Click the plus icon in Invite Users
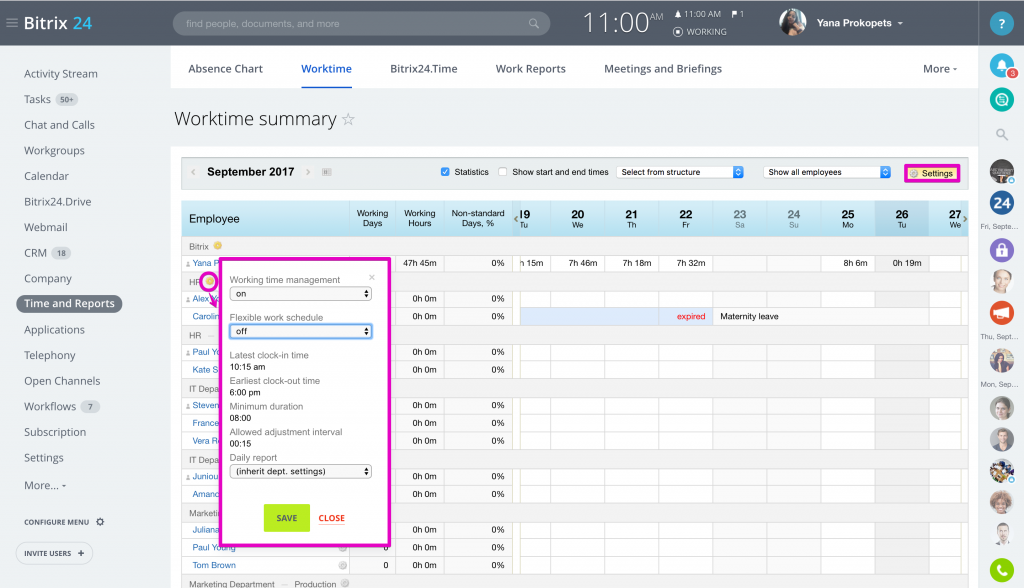Viewport: 1024px width, 588px height. (x=81, y=553)
